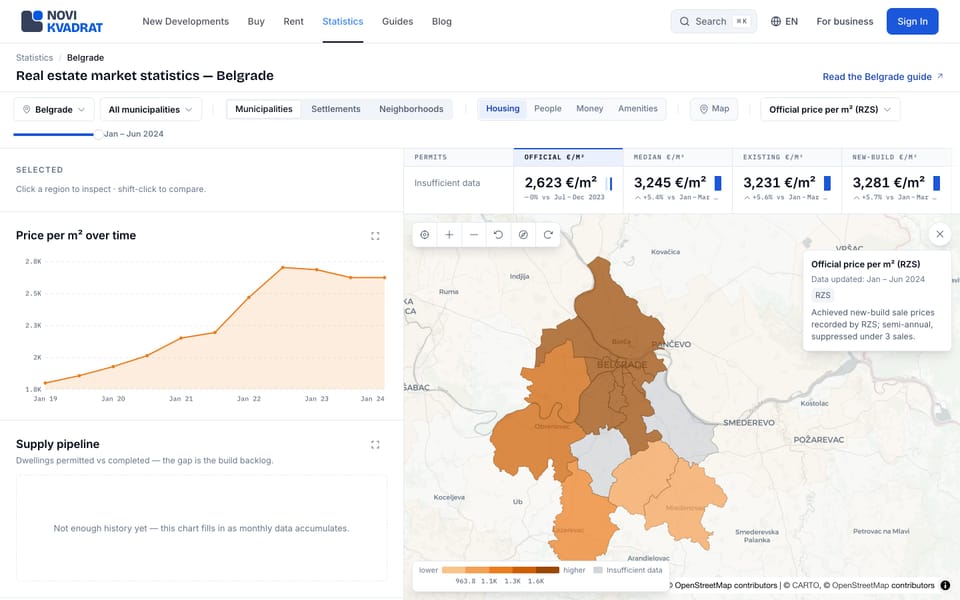Expand Supply pipeline chart fullscreen
The image size is (960, 600).
(375, 444)
